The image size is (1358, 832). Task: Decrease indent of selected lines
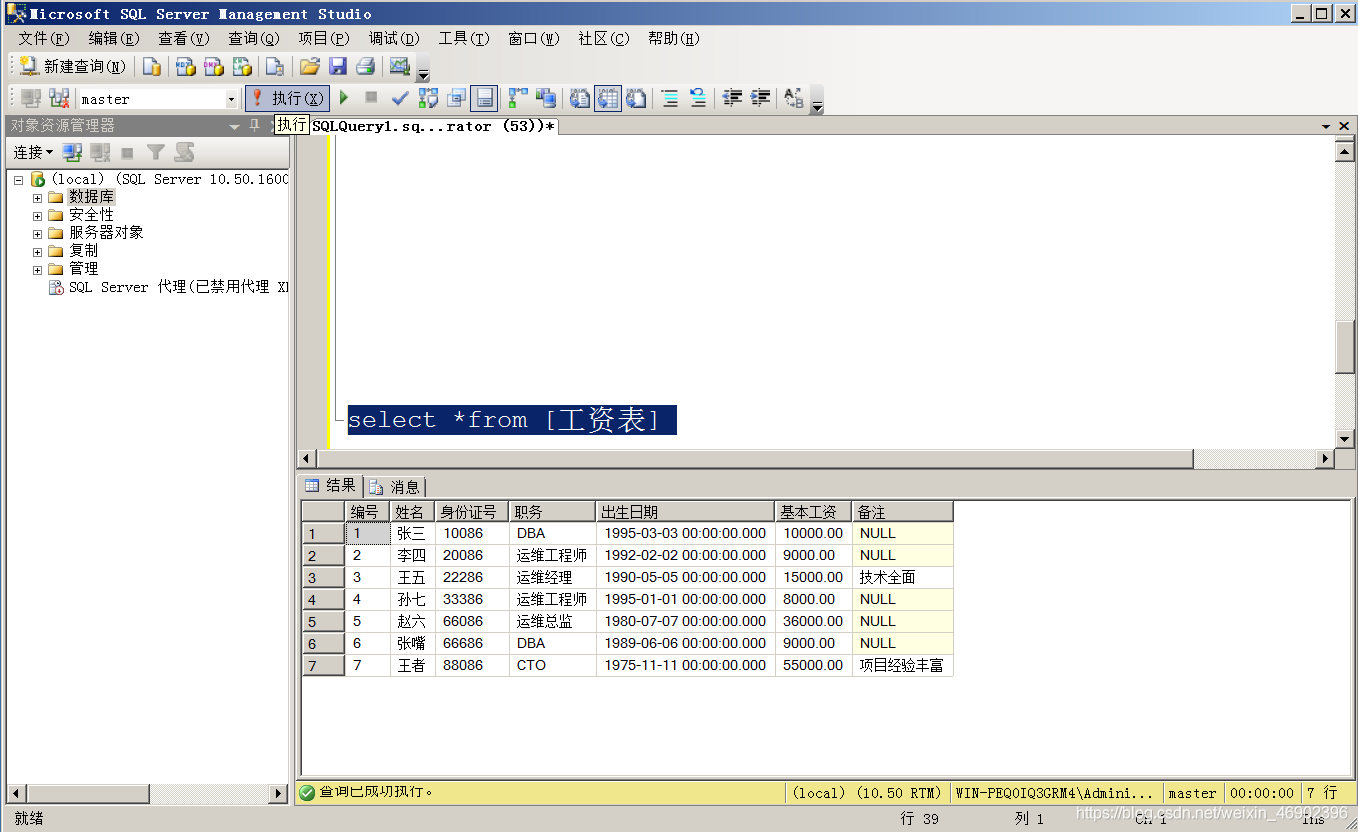[x=733, y=98]
